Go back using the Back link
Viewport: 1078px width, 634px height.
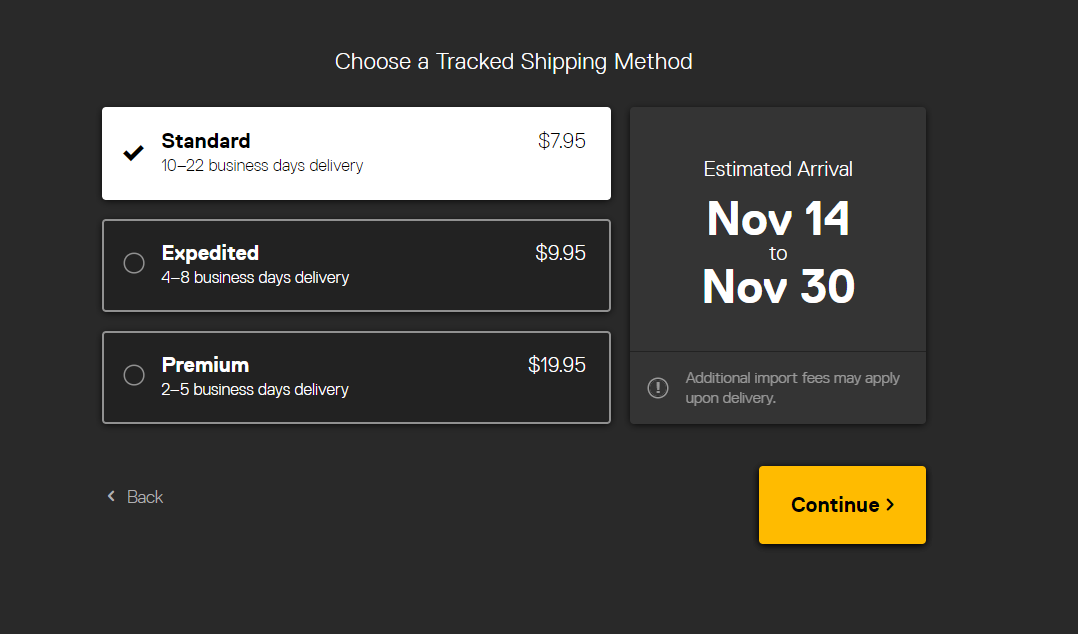pos(144,497)
